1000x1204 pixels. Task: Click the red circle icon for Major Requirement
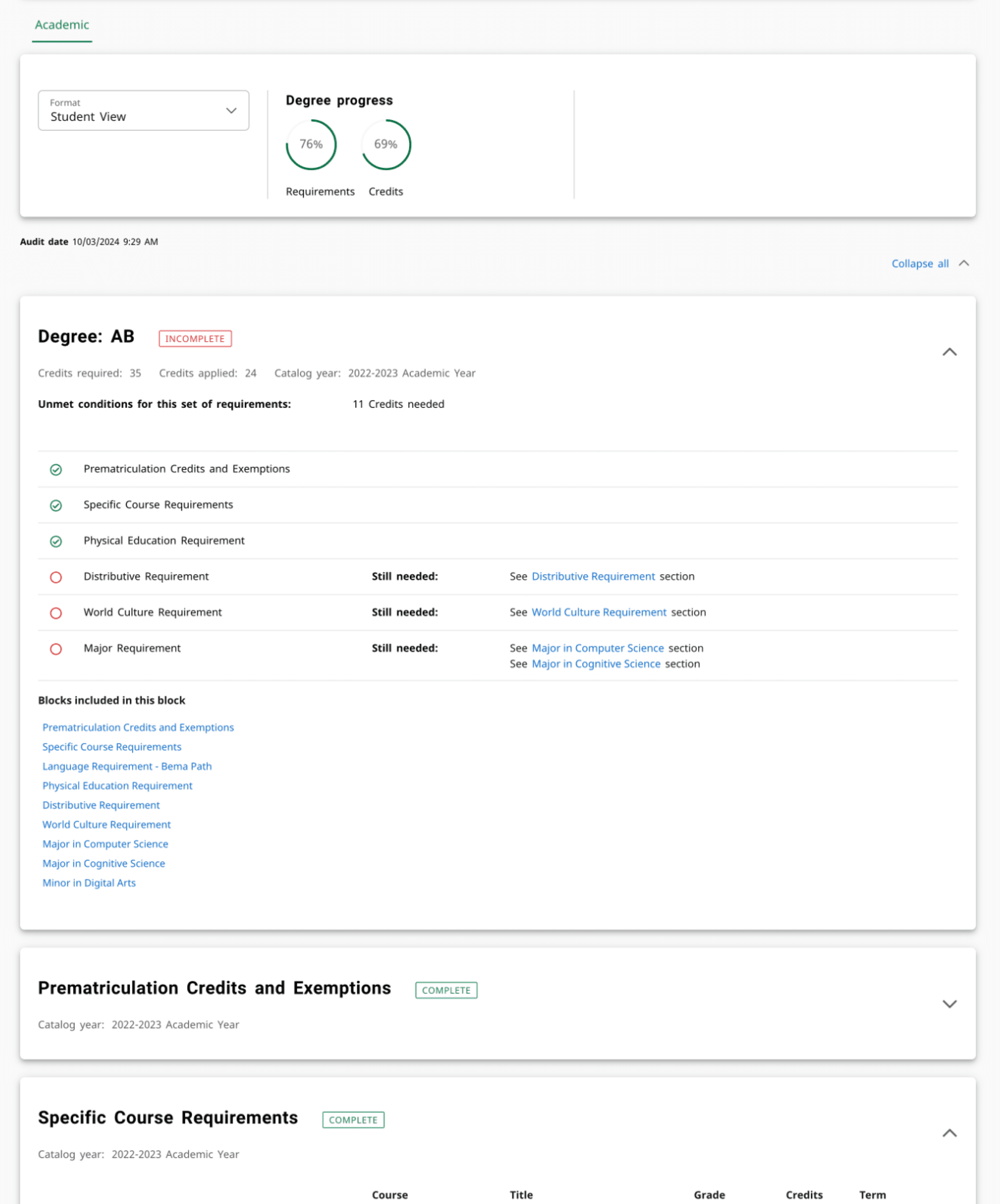pyautogui.click(x=56, y=649)
